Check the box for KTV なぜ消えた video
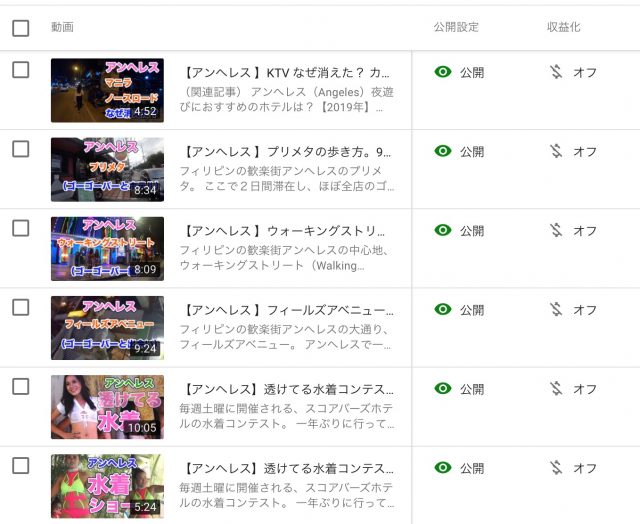The height and width of the screenshot is (524, 640). pyautogui.click(x=20, y=70)
